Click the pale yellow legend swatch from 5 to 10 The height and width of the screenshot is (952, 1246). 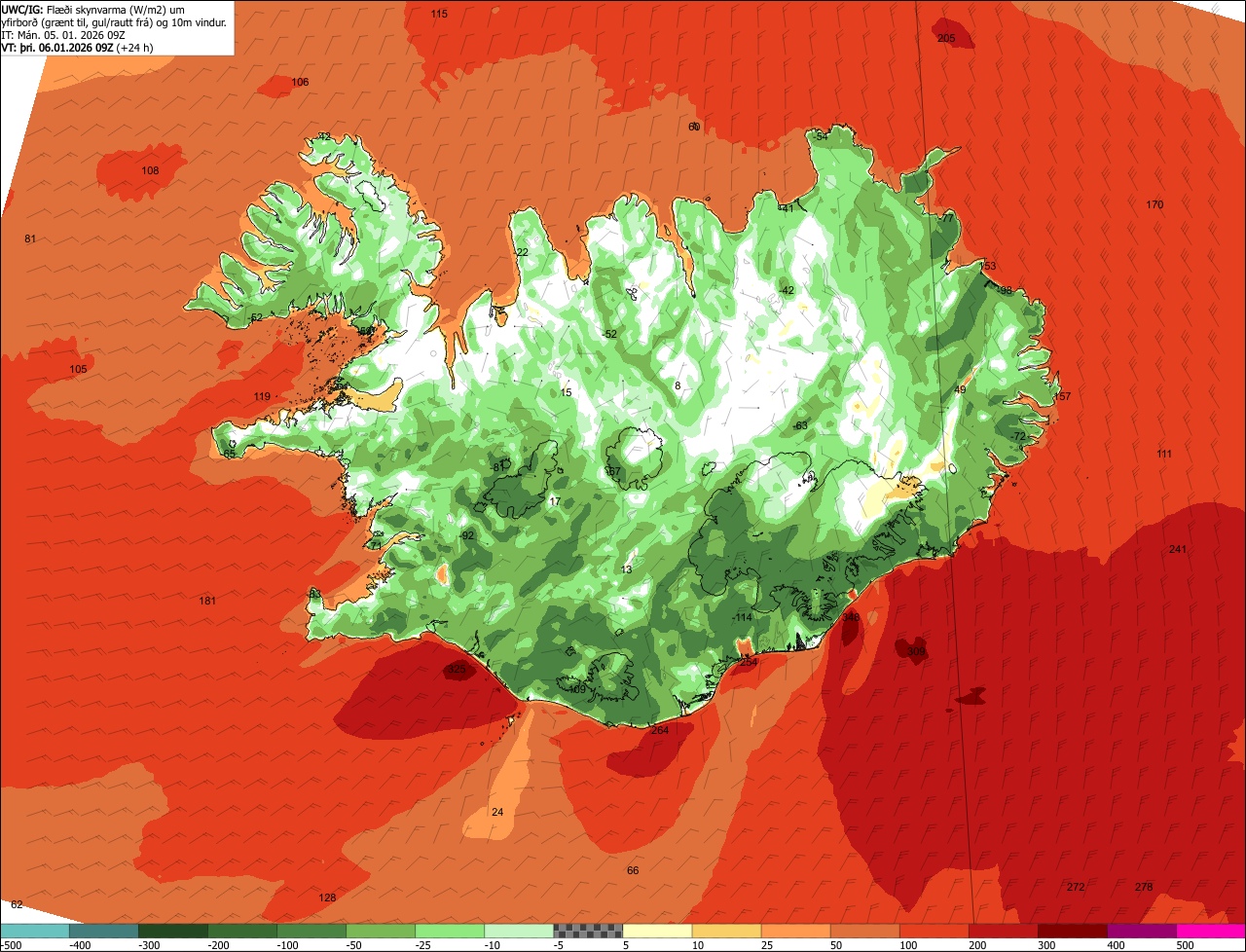[x=656, y=931]
